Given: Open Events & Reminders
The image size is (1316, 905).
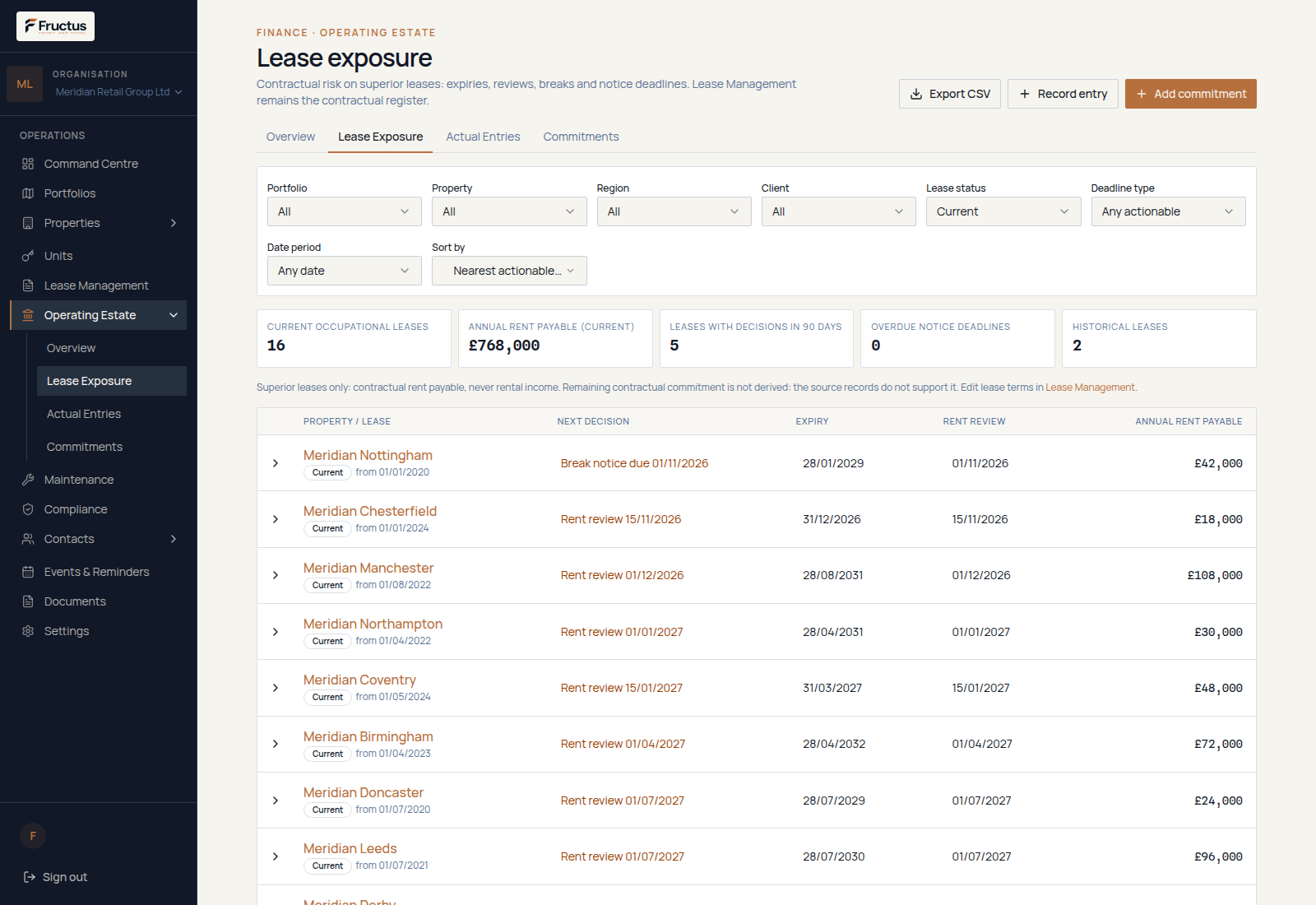Looking at the screenshot, I should coord(98,572).
